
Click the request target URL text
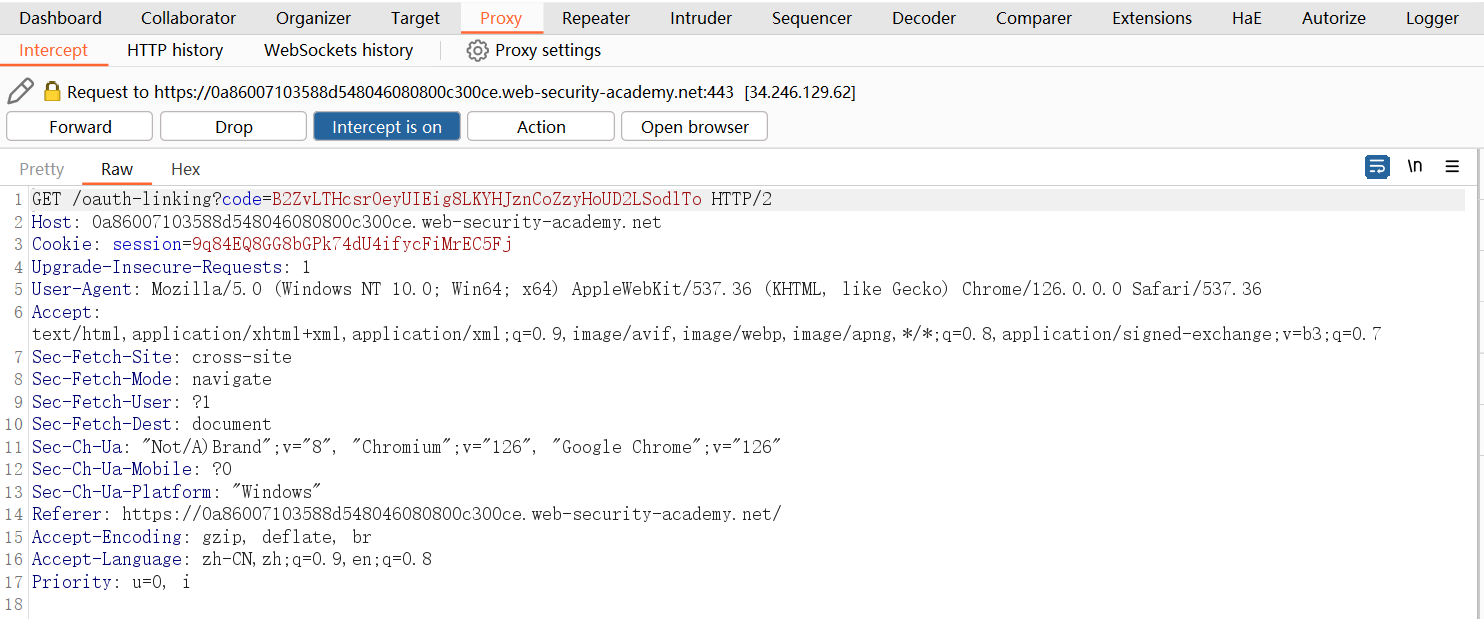pyautogui.click(x=443, y=92)
